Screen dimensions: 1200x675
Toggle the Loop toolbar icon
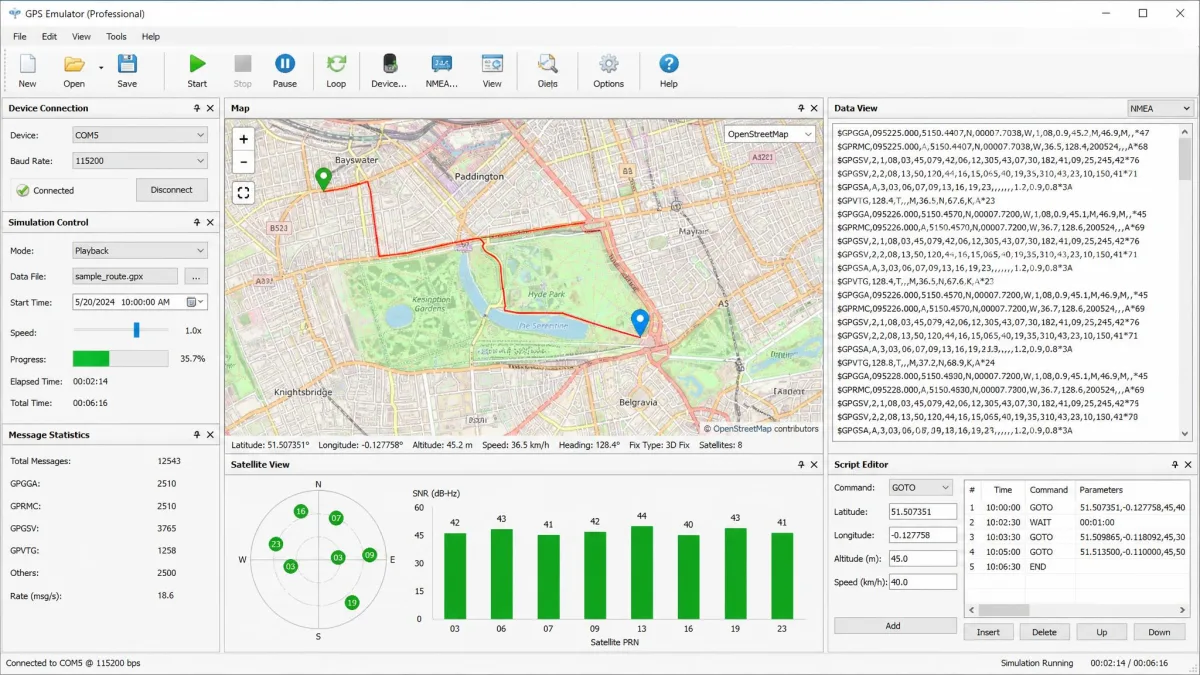coord(336,65)
